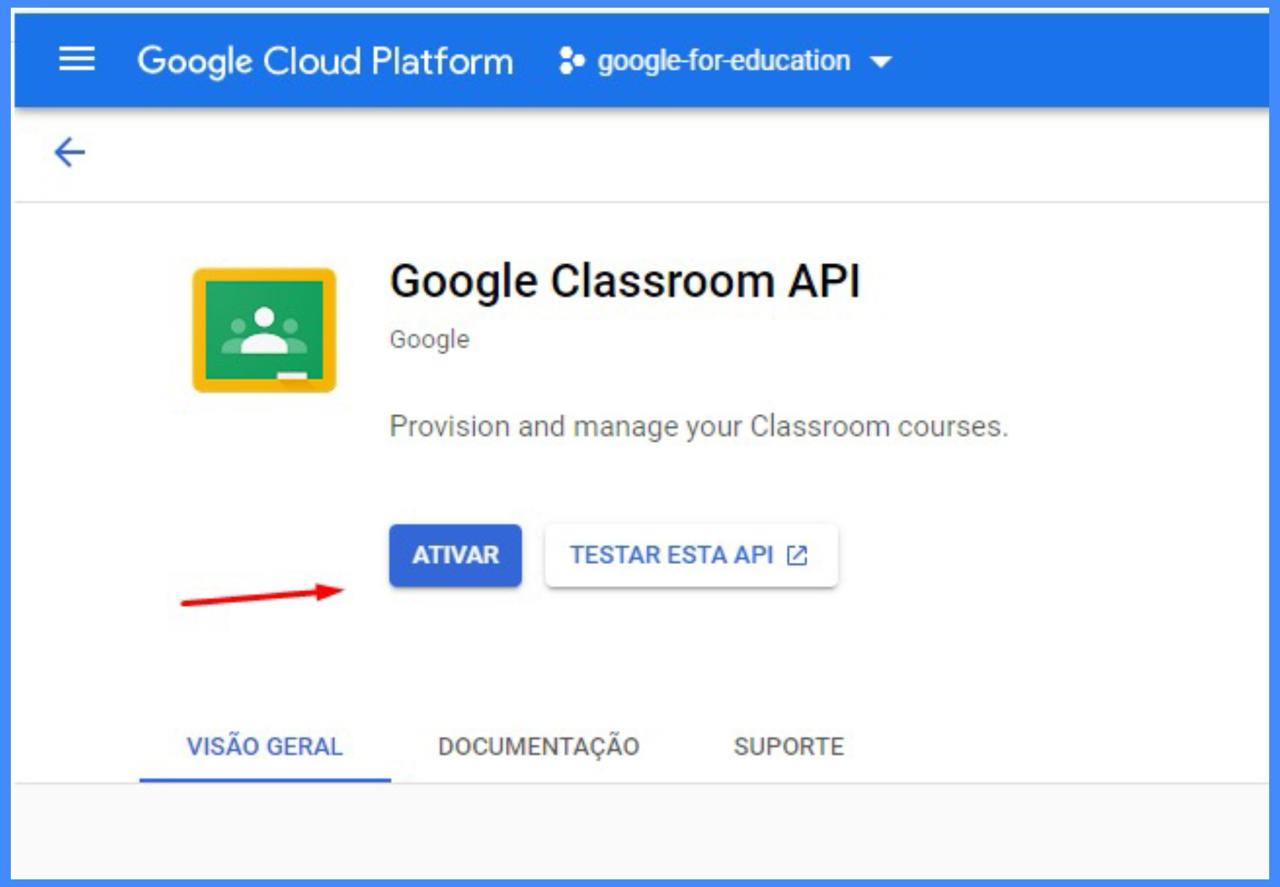Image resolution: width=1280 pixels, height=887 pixels.
Task: Expand the google-for-education project dropdown arrow
Action: 880,62
